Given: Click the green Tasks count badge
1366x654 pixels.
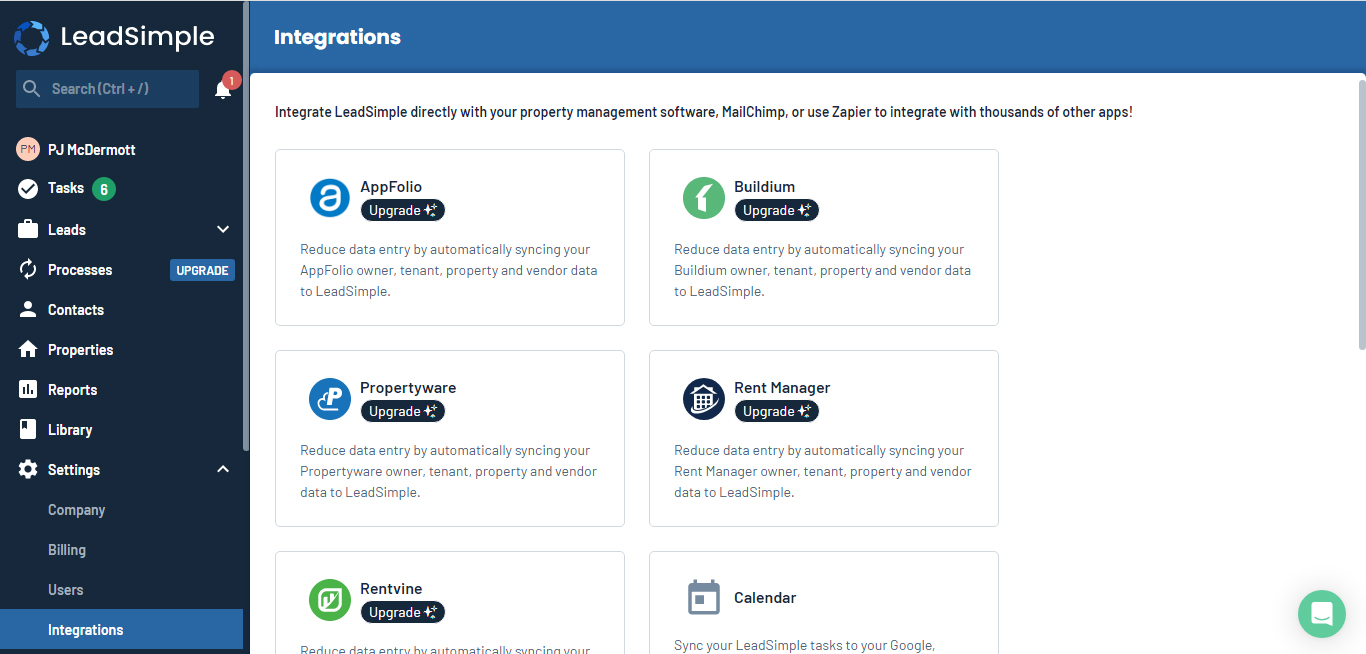Looking at the screenshot, I should coord(104,189).
